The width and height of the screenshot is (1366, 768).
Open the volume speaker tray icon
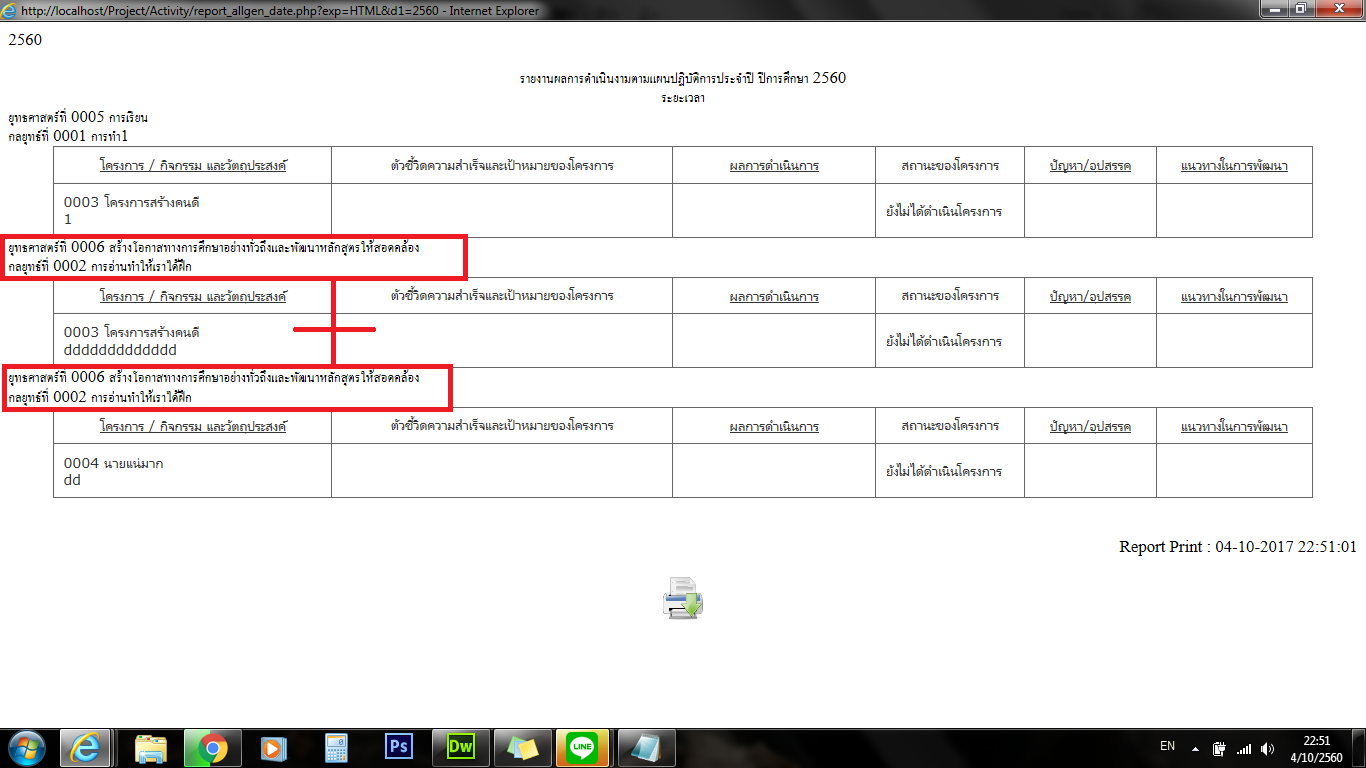1268,748
